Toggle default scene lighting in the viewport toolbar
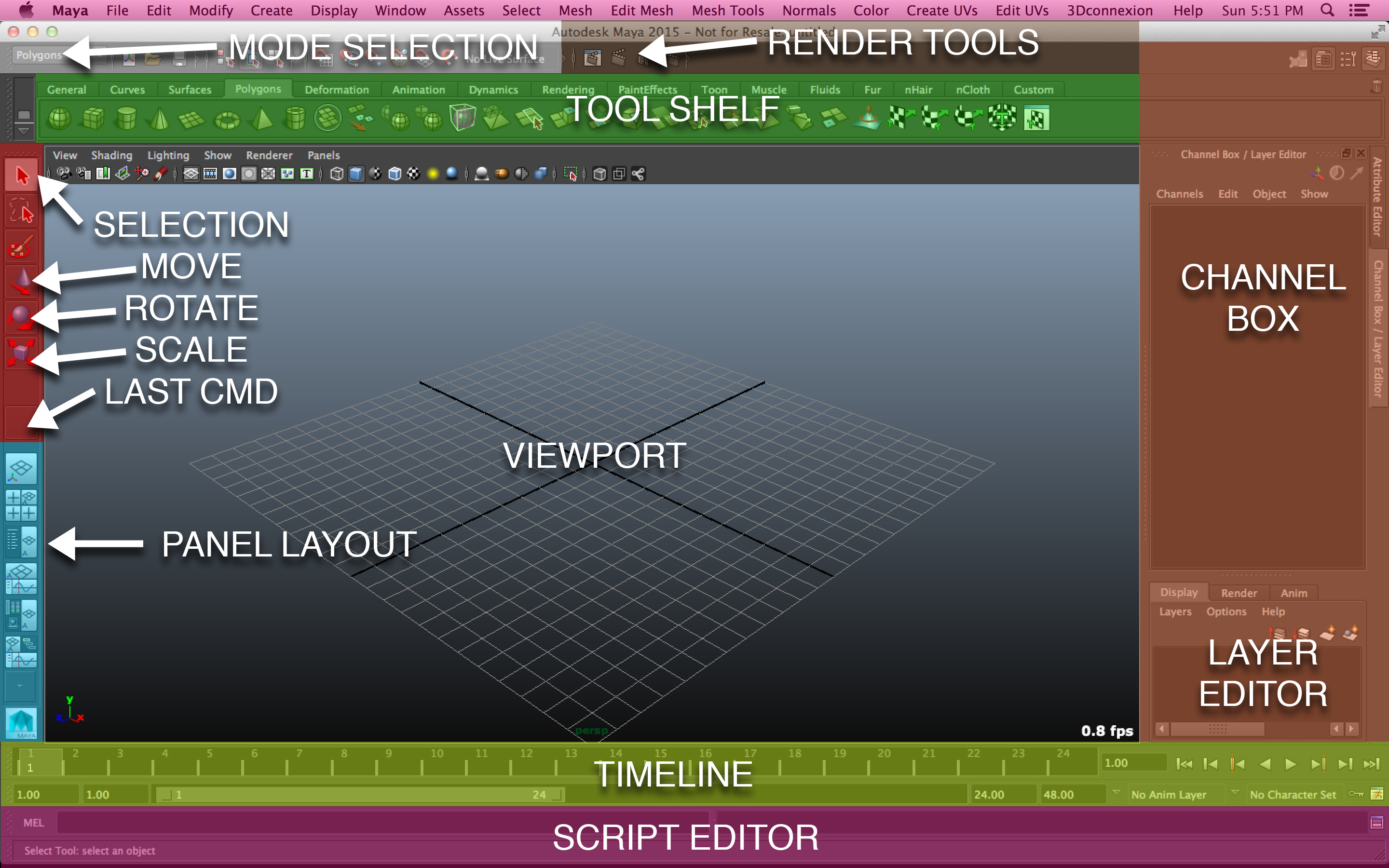Image resolution: width=1389 pixels, height=868 pixels. coord(433,174)
